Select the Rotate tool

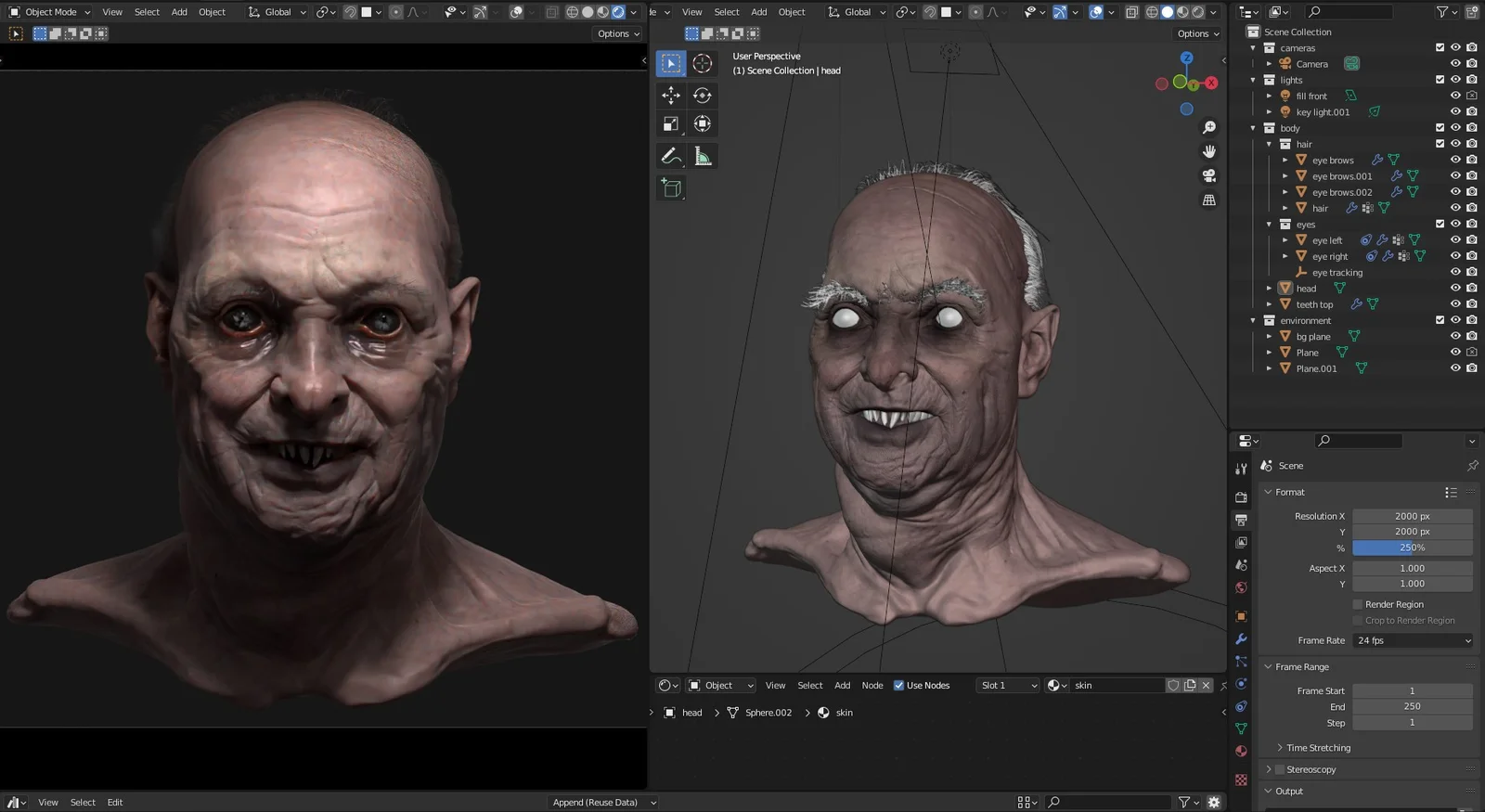pos(703,95)
